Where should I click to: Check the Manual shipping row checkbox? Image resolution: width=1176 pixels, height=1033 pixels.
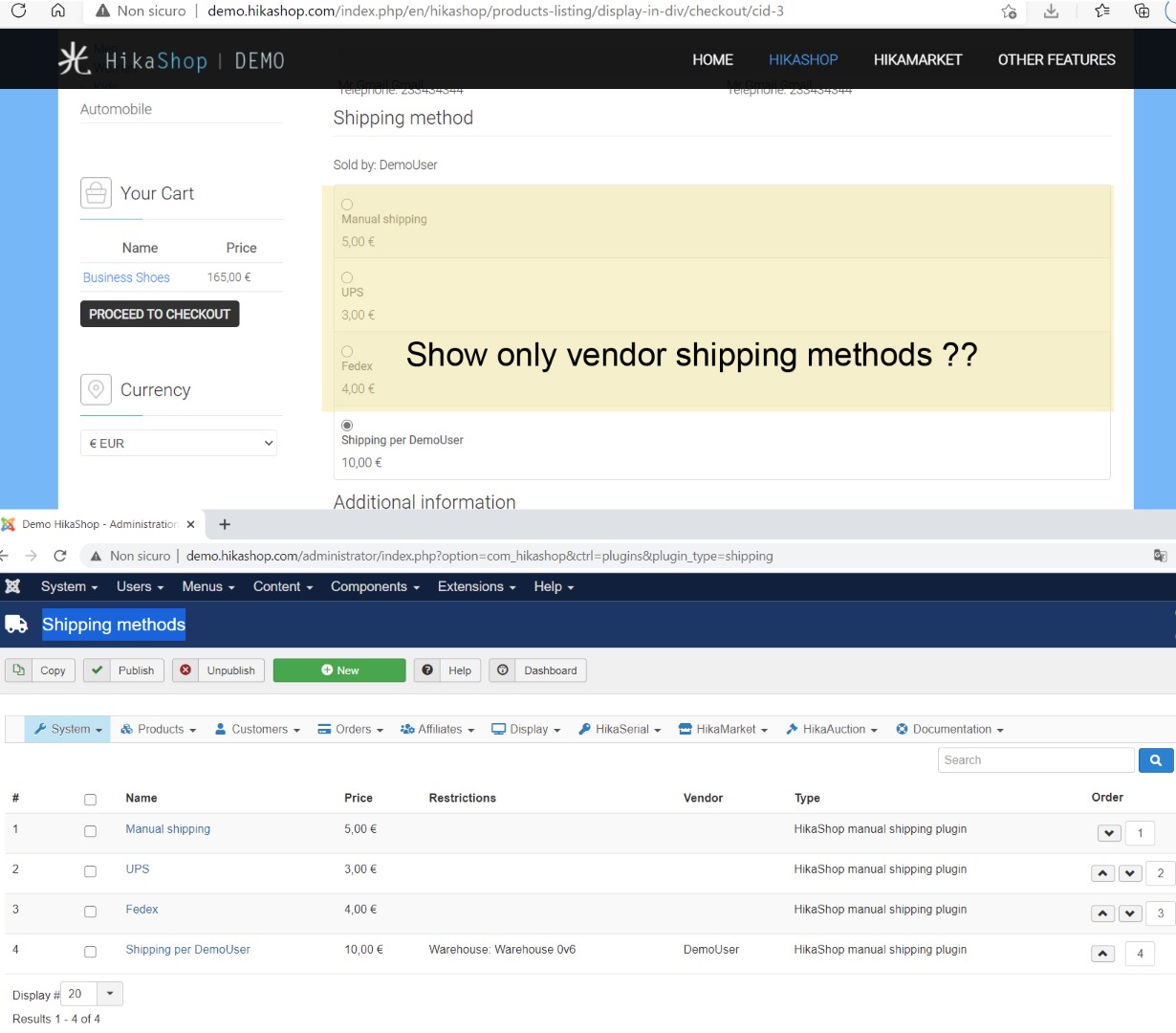coord(90,831)
